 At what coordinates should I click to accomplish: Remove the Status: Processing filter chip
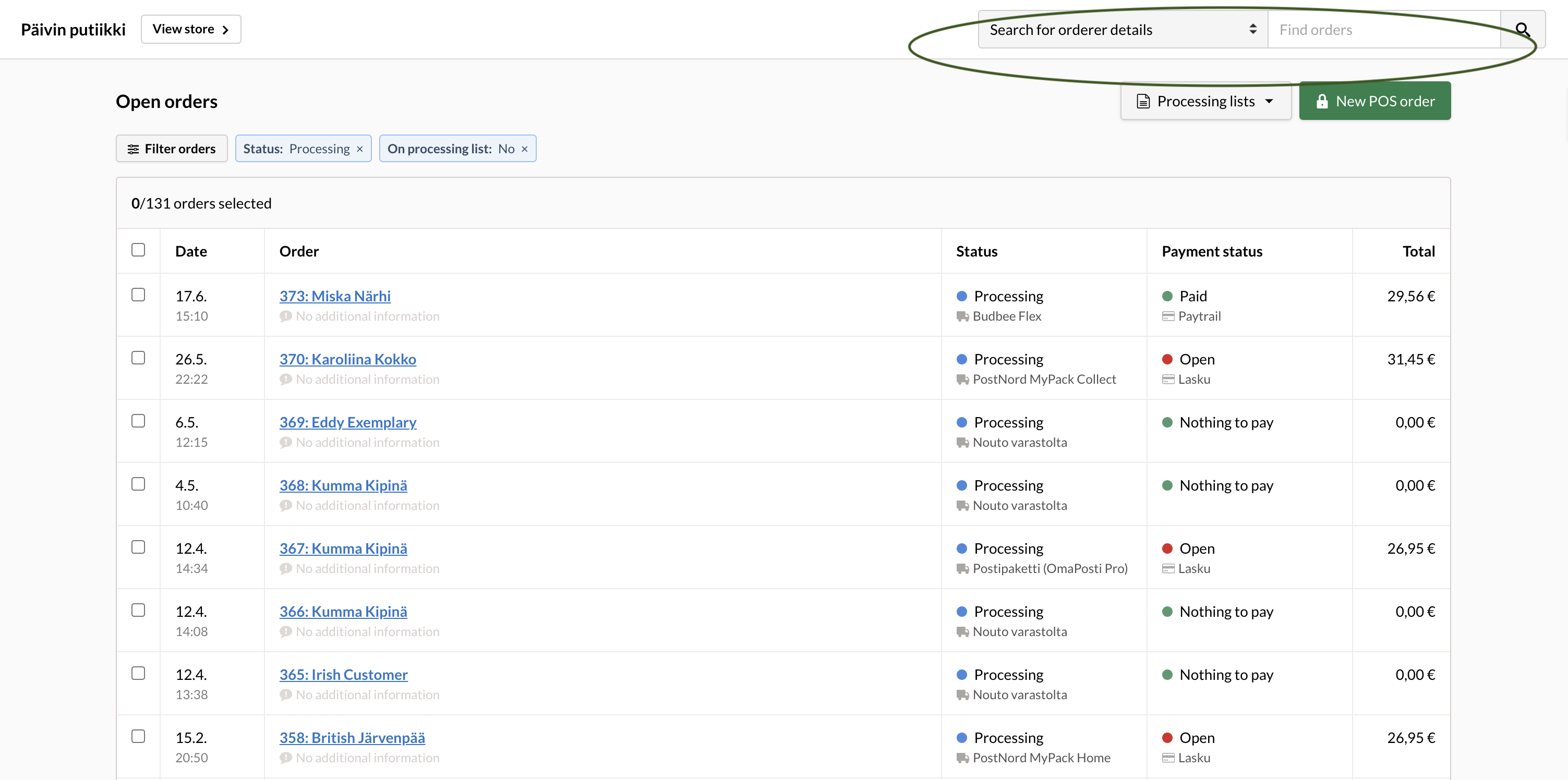pos(360,149)
